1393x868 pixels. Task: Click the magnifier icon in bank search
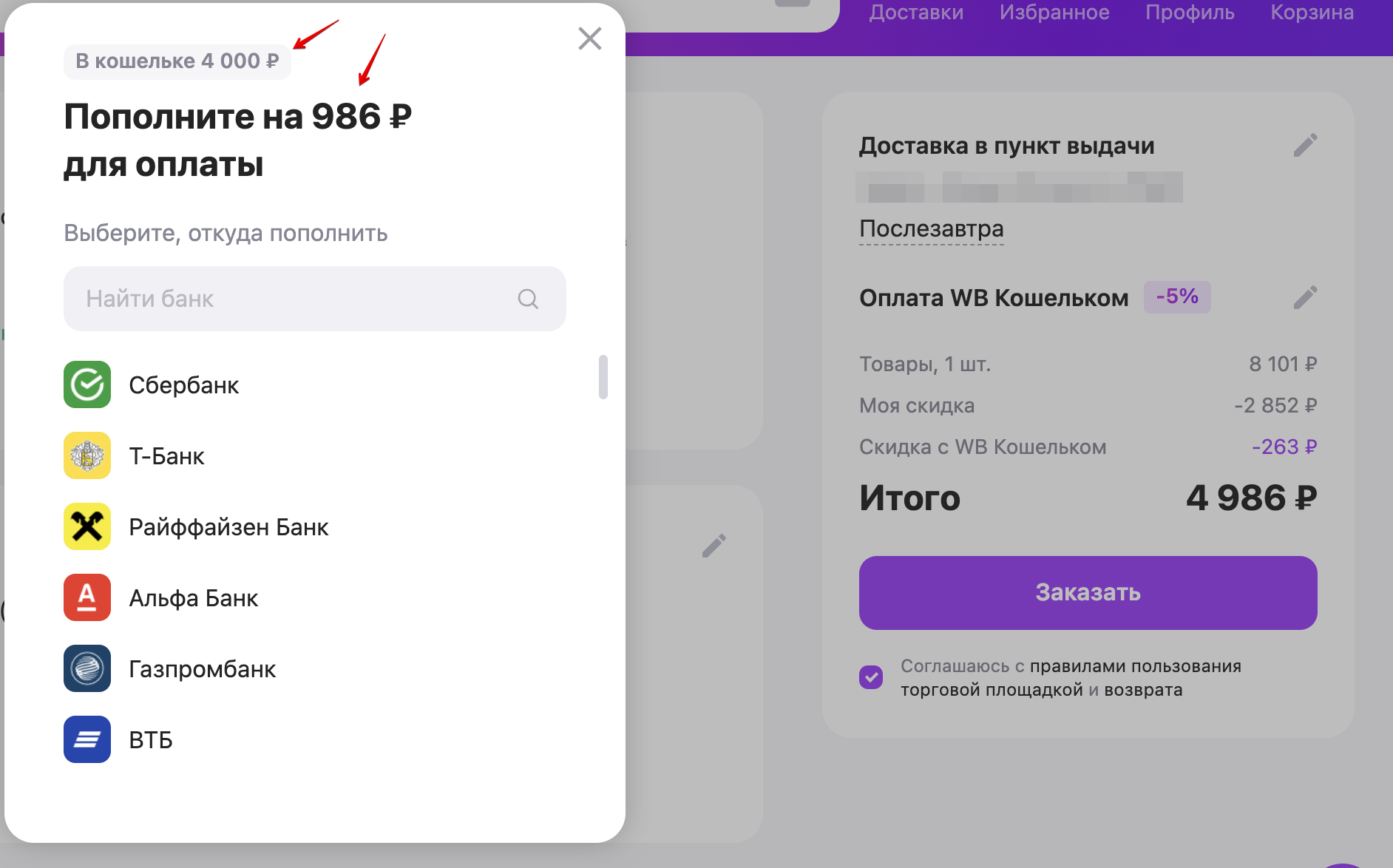pos(528,299)
